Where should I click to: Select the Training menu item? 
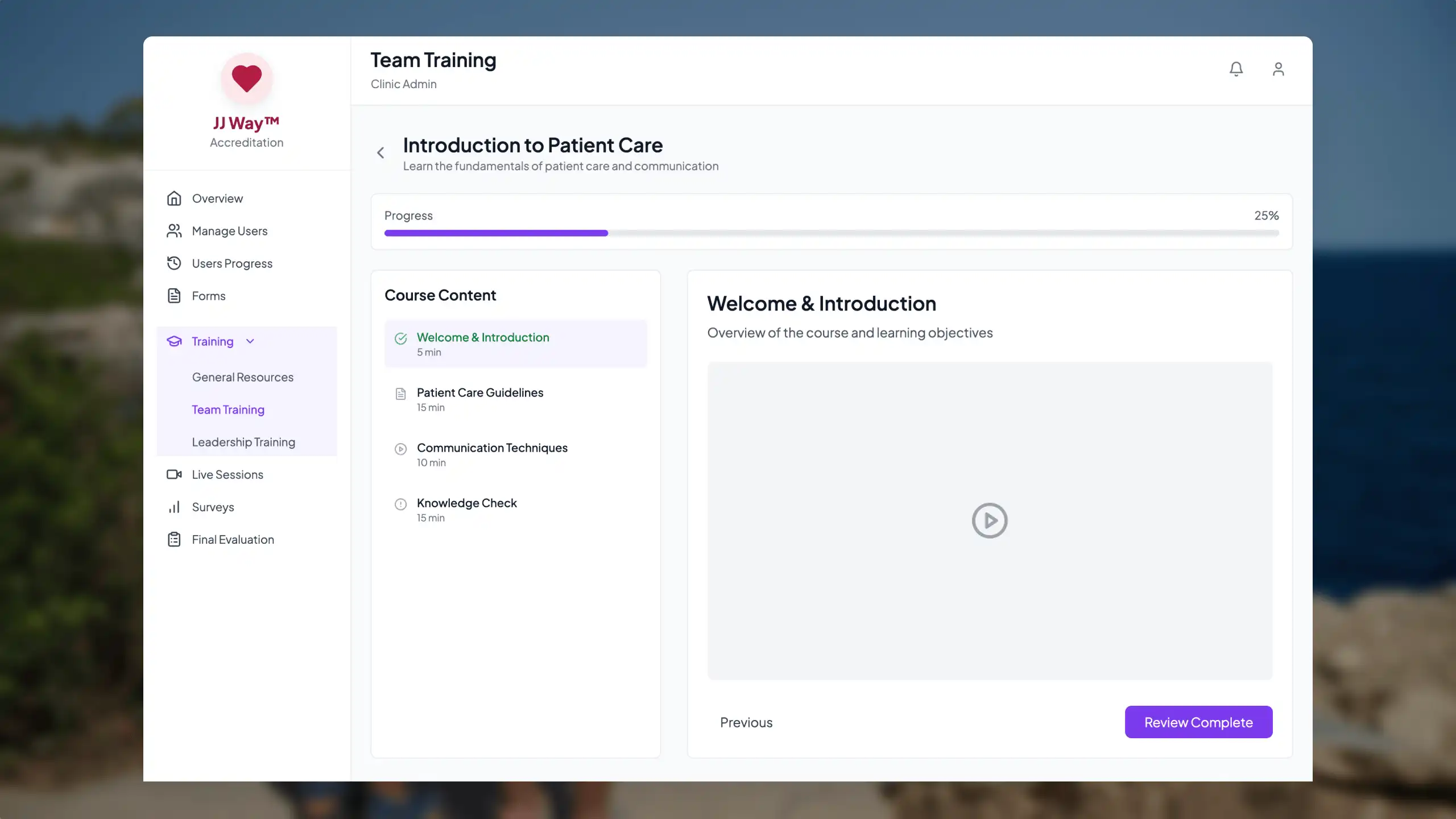pyautogui.click(x=247, y=341)
